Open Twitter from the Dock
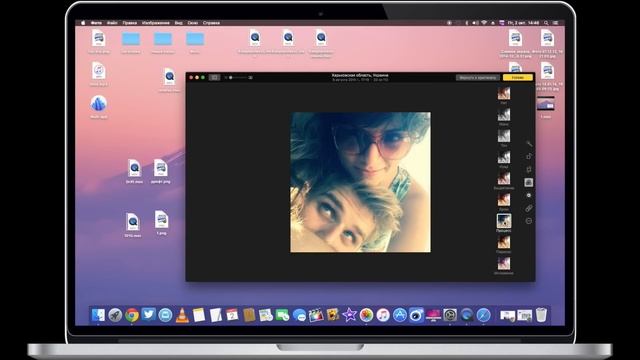 pos(149,315)
